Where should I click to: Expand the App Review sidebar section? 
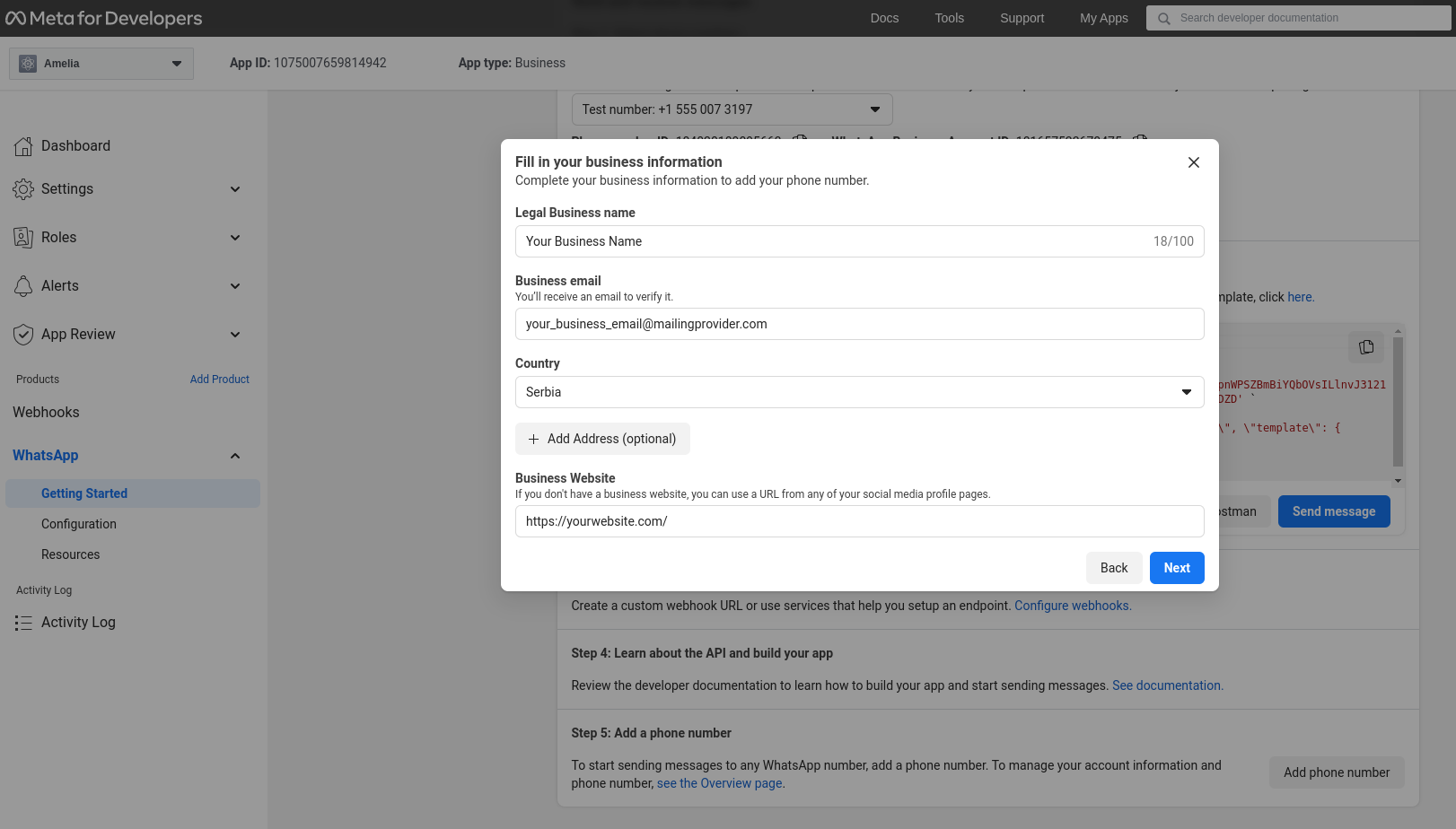(x=235, y=335)
